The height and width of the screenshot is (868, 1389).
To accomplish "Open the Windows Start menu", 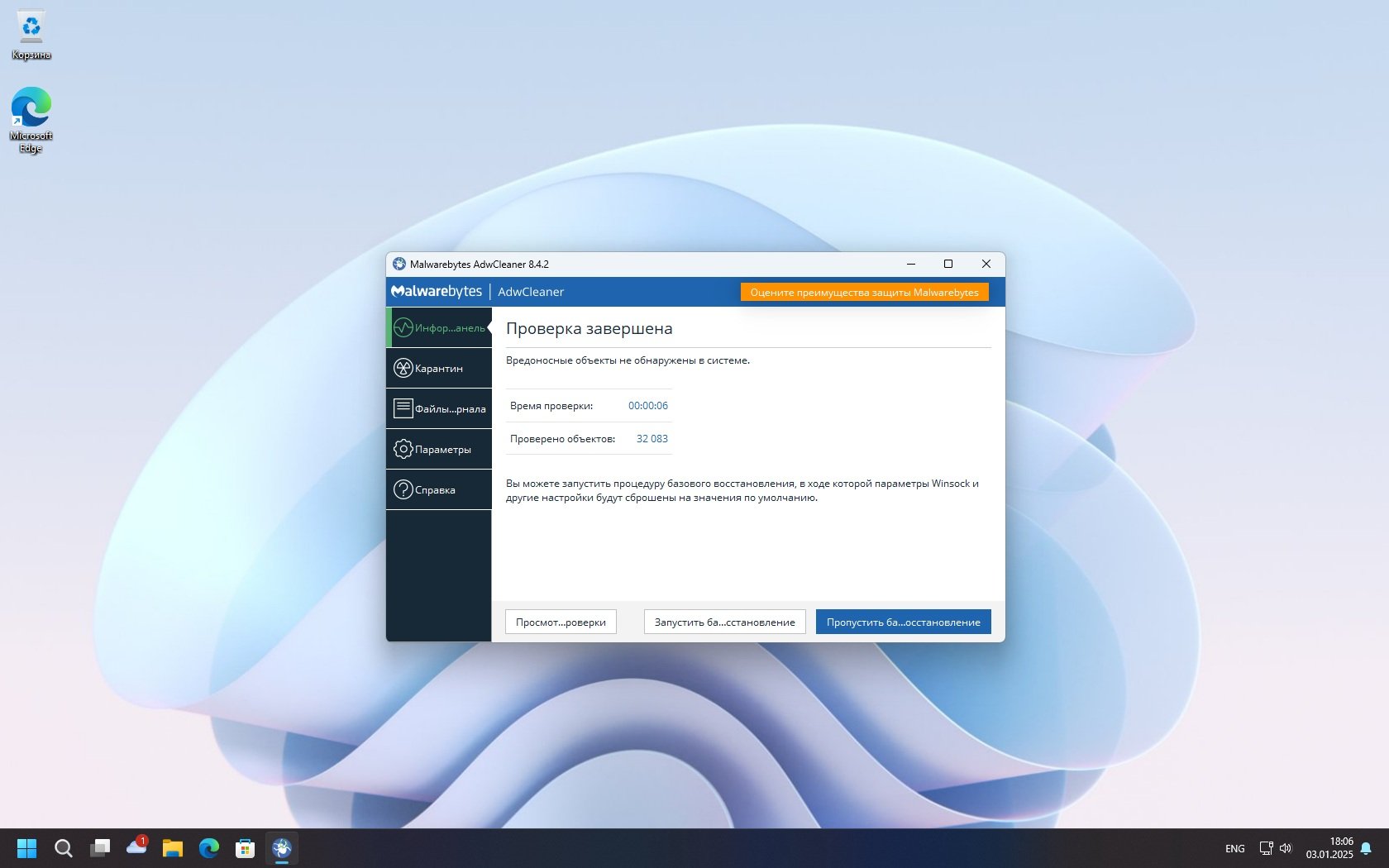I will coord(27,848).
